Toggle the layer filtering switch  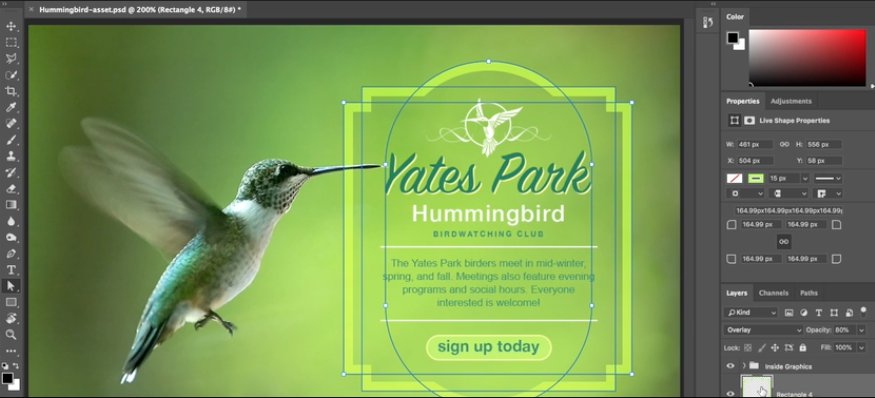[864, 311]
